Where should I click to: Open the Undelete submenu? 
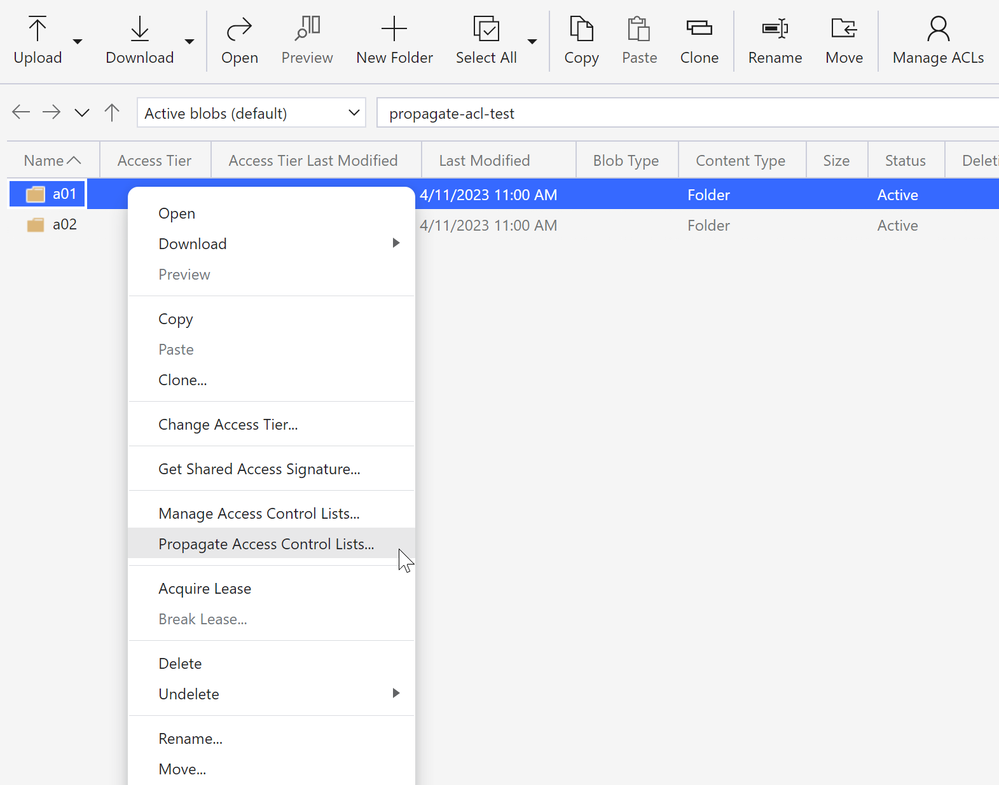(x=271, y=694)
